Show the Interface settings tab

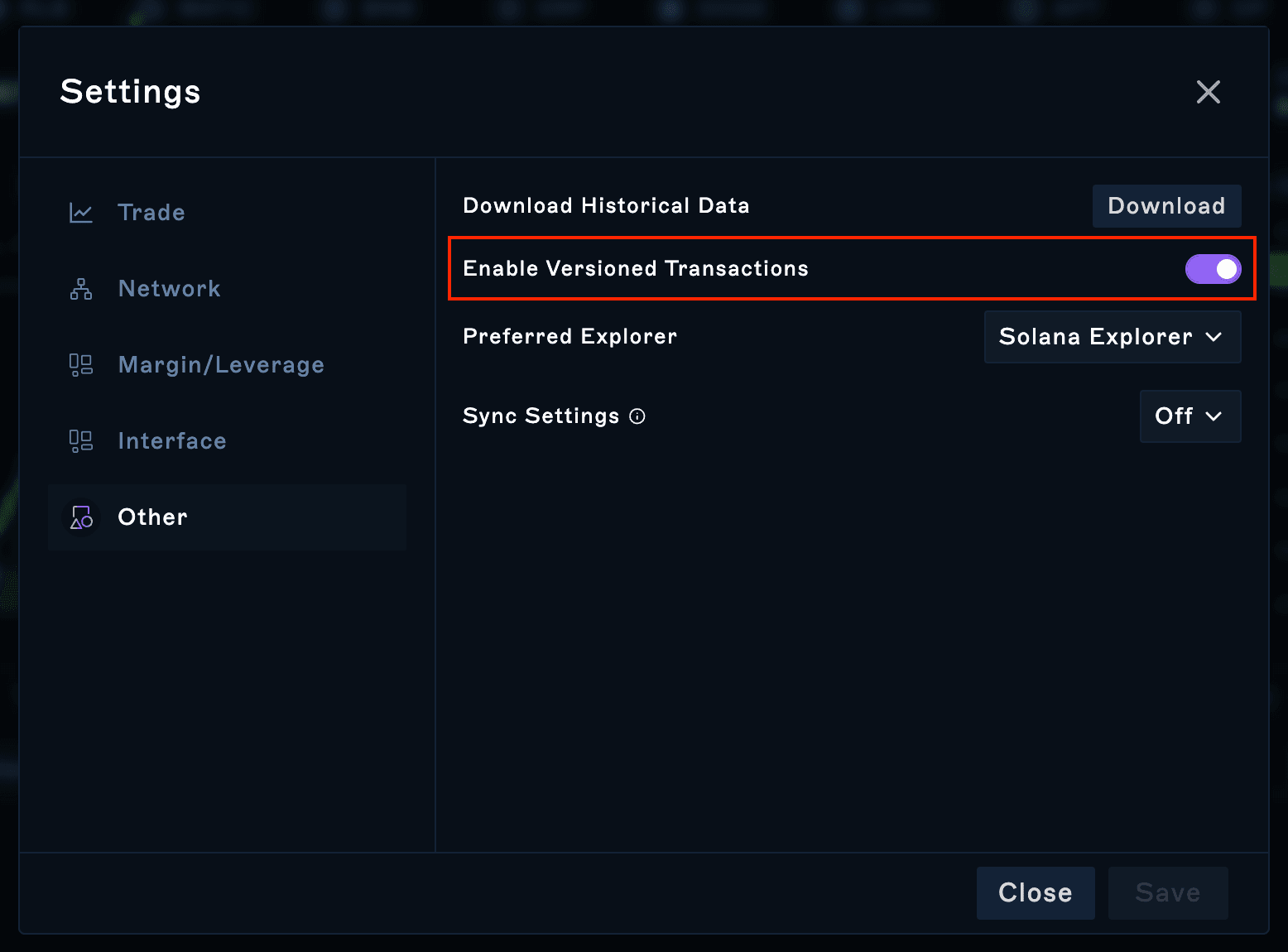click(x=172, y=441)
